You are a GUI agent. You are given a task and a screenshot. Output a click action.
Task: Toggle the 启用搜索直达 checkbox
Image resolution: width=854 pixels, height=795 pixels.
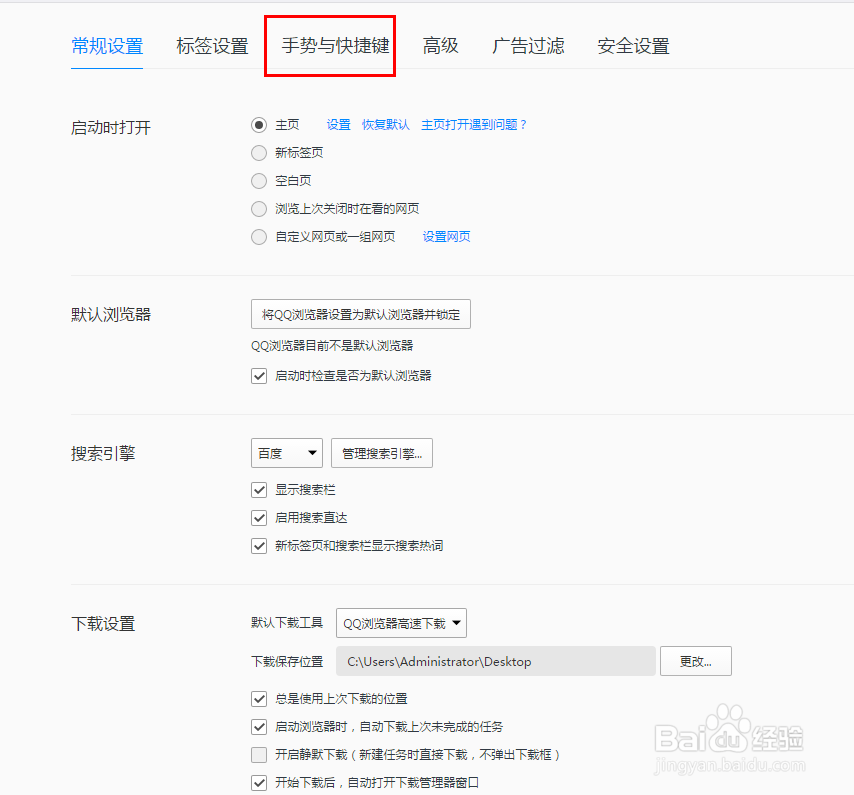(259, 518)
